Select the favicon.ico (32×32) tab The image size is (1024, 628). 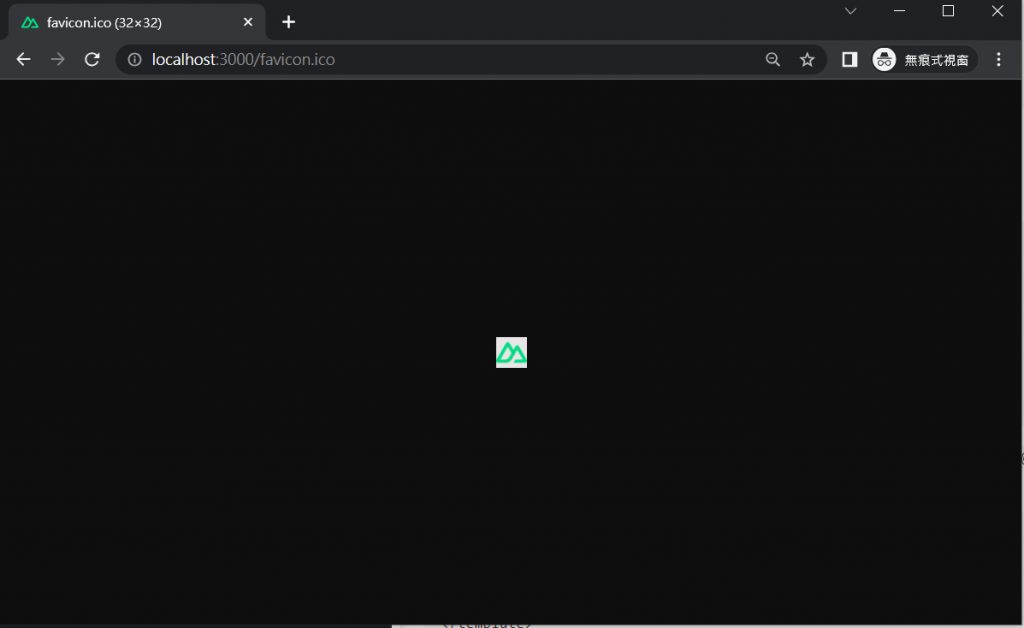tap(136, 22)
